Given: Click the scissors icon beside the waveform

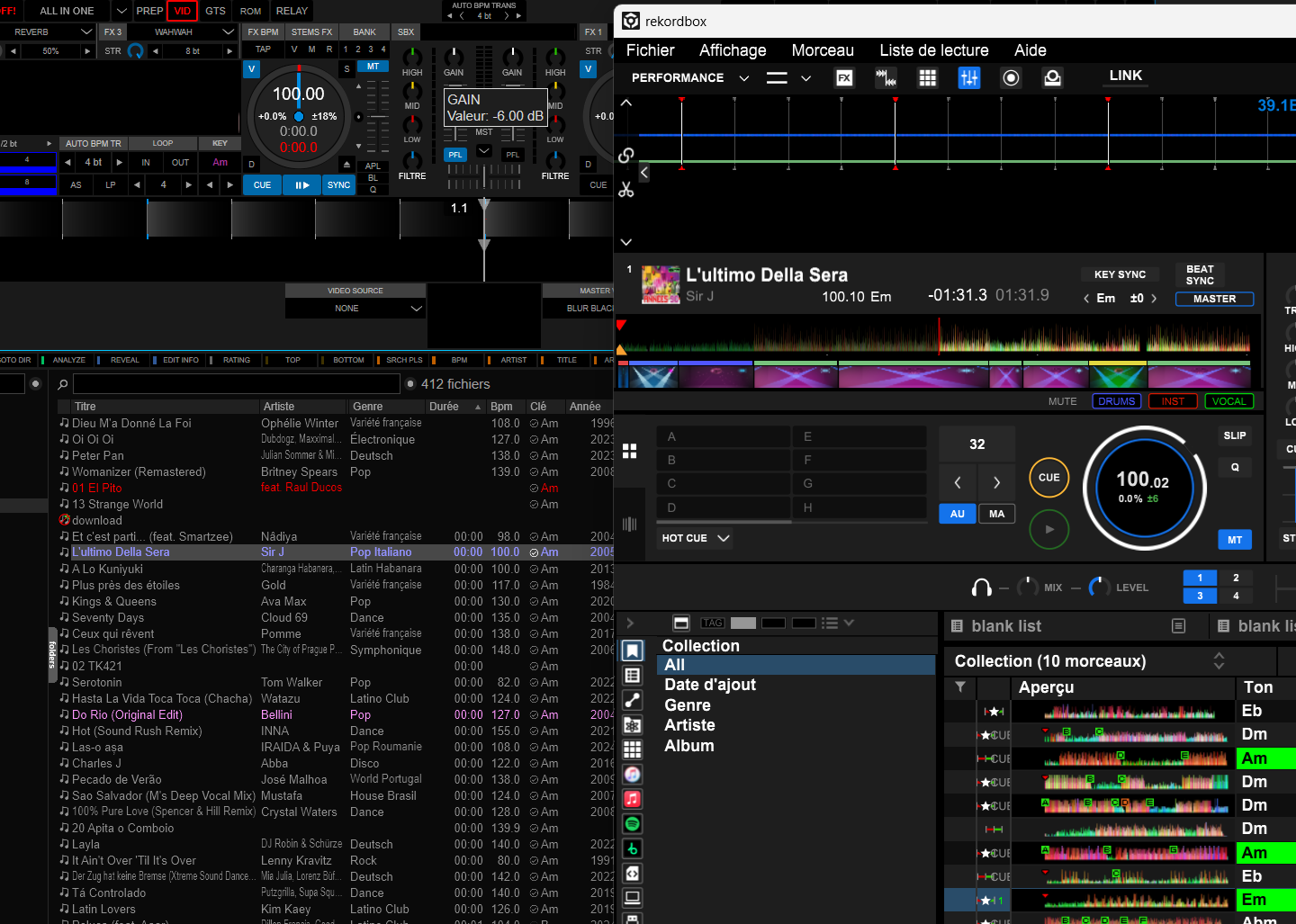Looking at the screenshot, I should (x=626, y=190).
